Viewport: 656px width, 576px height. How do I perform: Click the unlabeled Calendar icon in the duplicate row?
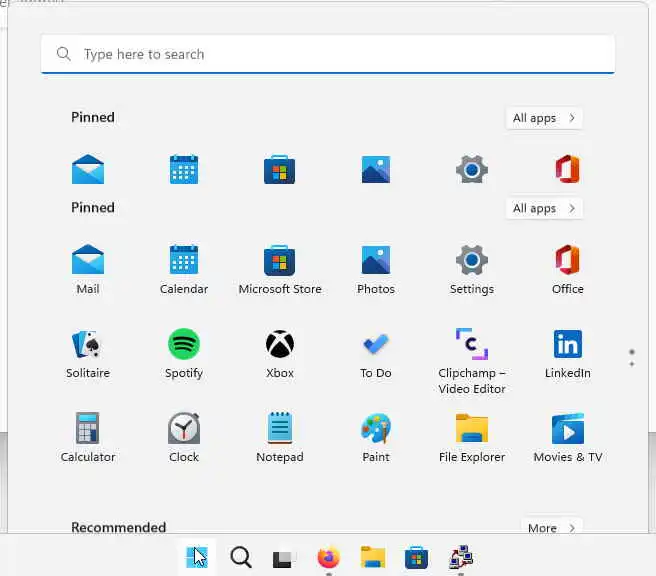(184, 169)
